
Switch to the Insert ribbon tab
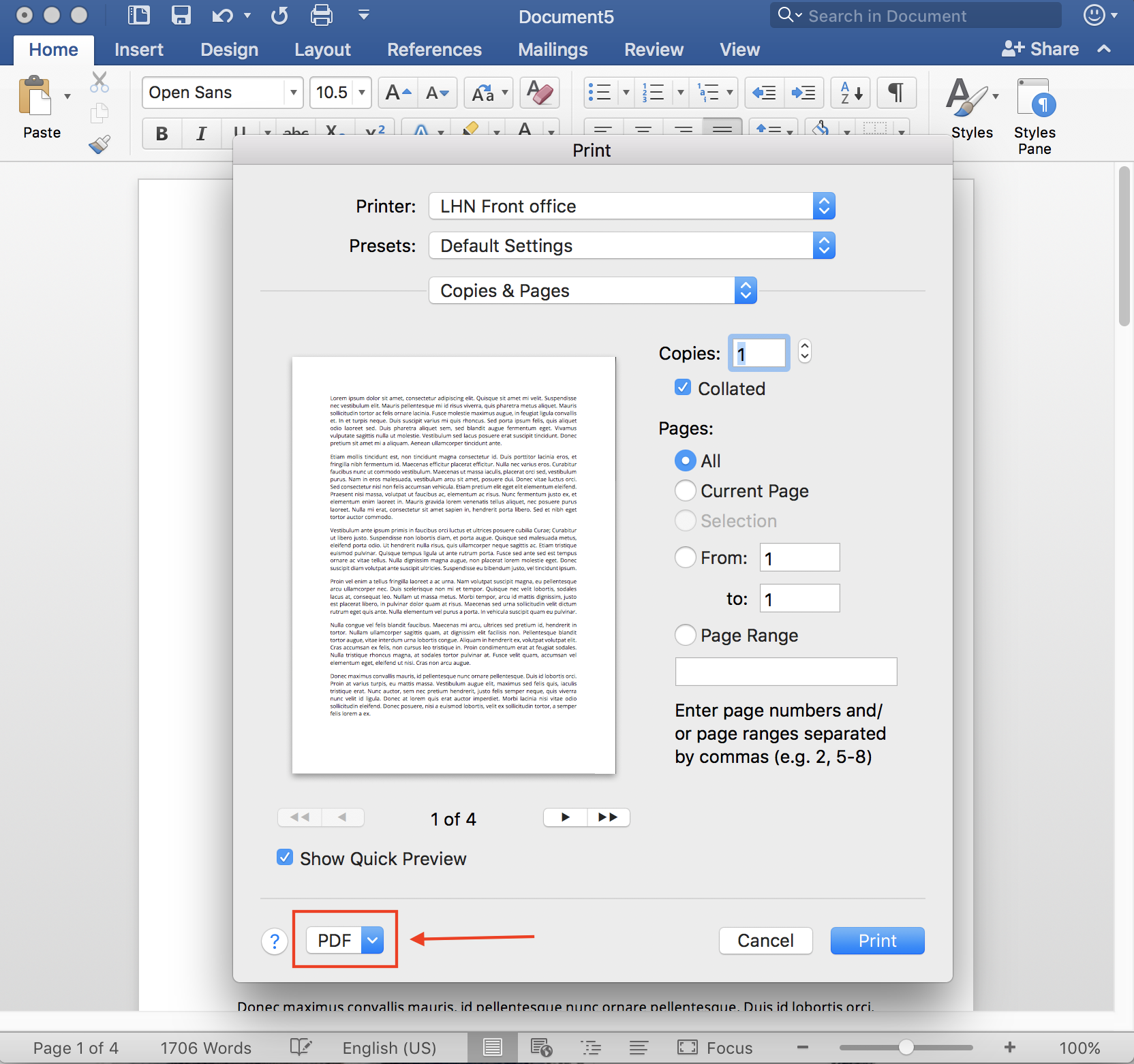[138, 50]
